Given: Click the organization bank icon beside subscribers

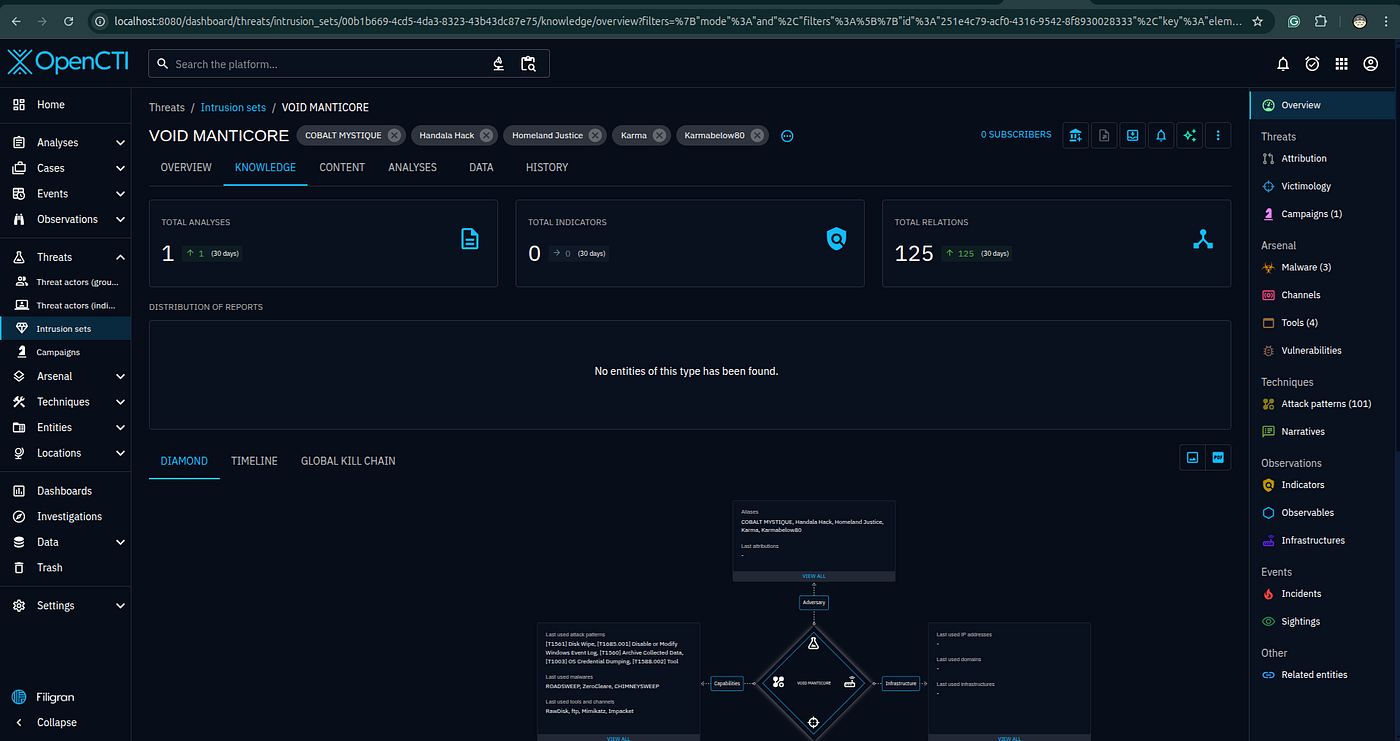Looking at the screenshot, I should click(1075, 135).
